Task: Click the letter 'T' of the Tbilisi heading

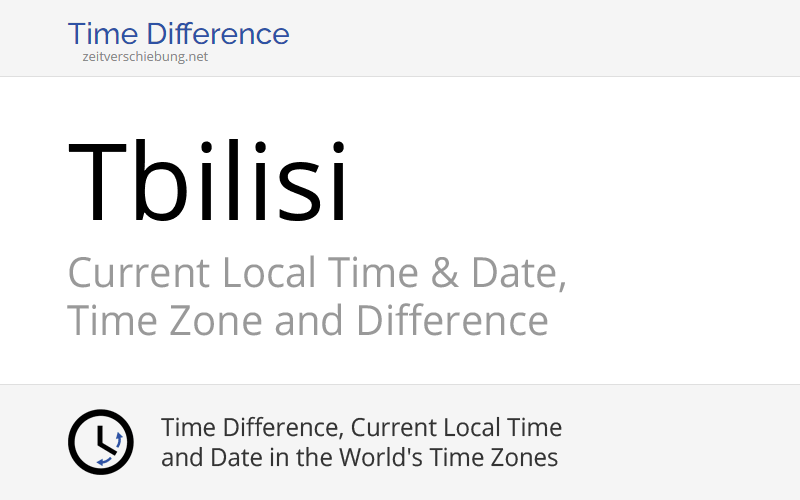Action: pyautogui.click(x=99, y=183)
